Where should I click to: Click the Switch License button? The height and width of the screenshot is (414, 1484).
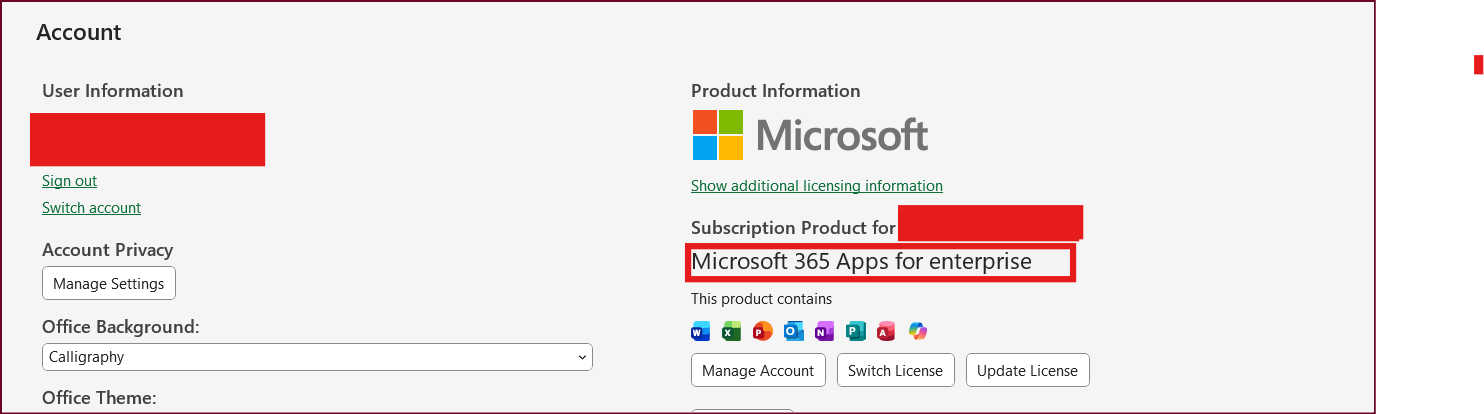pyautogui.click(x=895, y=370)
